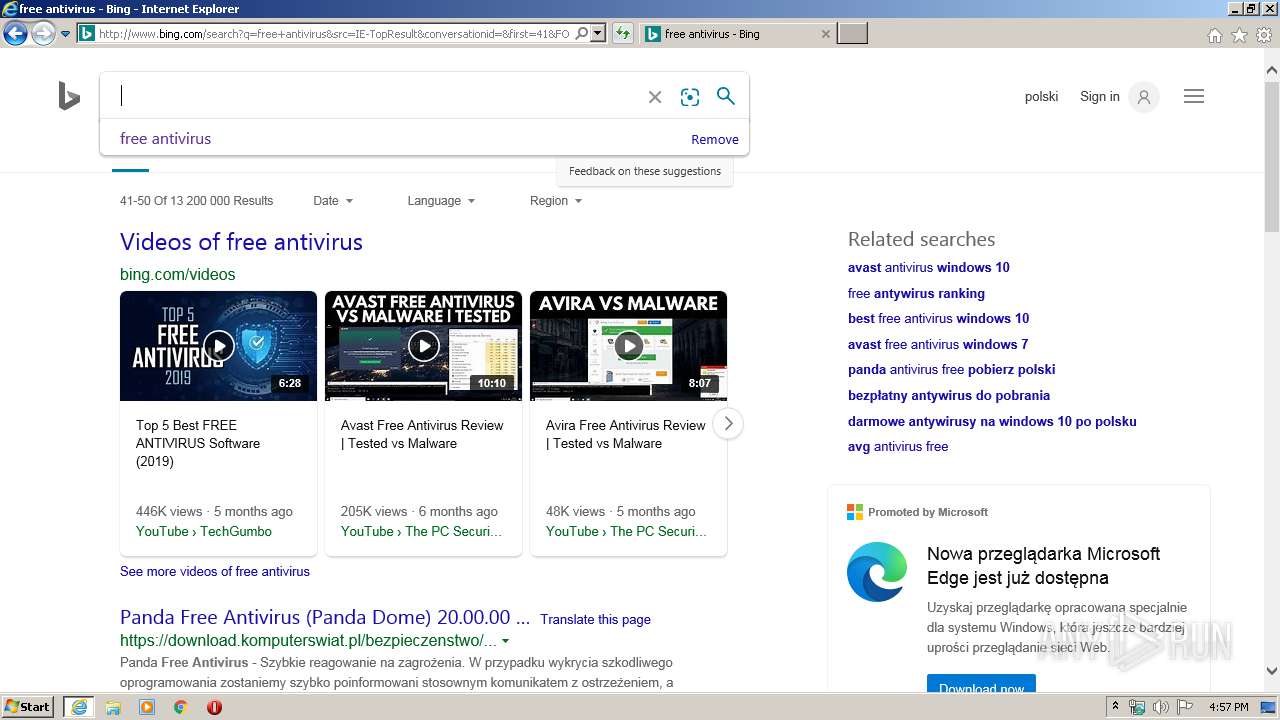This screenshot has width=1280, height=720.
Task: Click See more videos of free antivirus
Action: [215, 572]
